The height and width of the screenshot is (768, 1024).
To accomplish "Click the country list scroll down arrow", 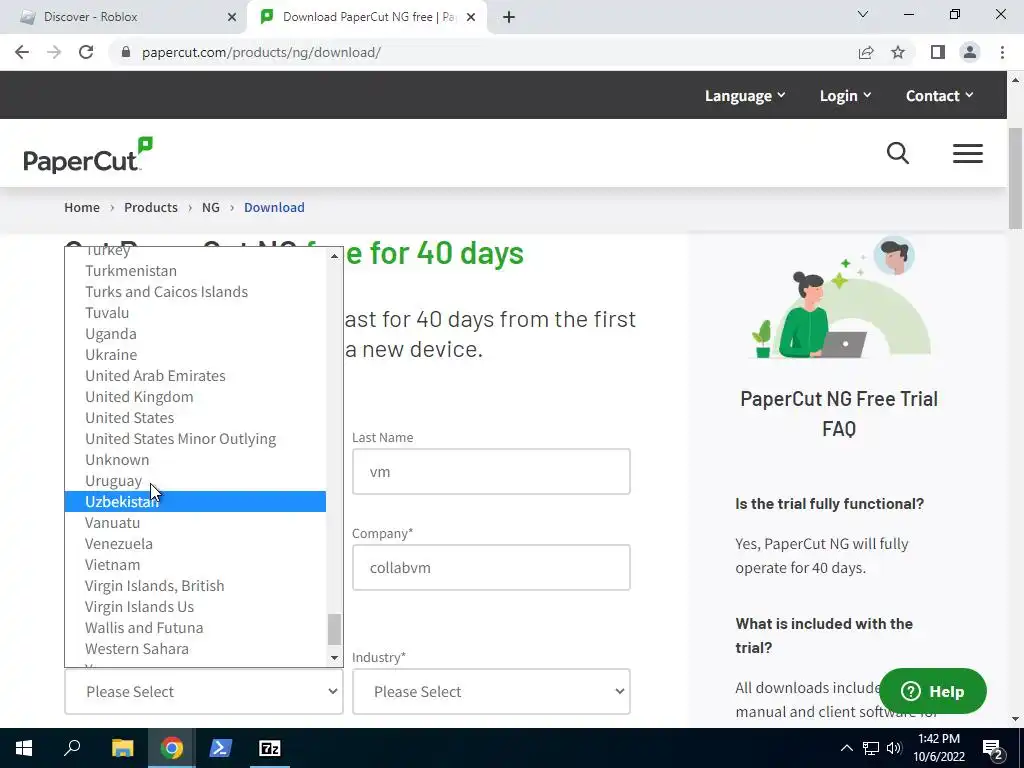I will (334, 658).
